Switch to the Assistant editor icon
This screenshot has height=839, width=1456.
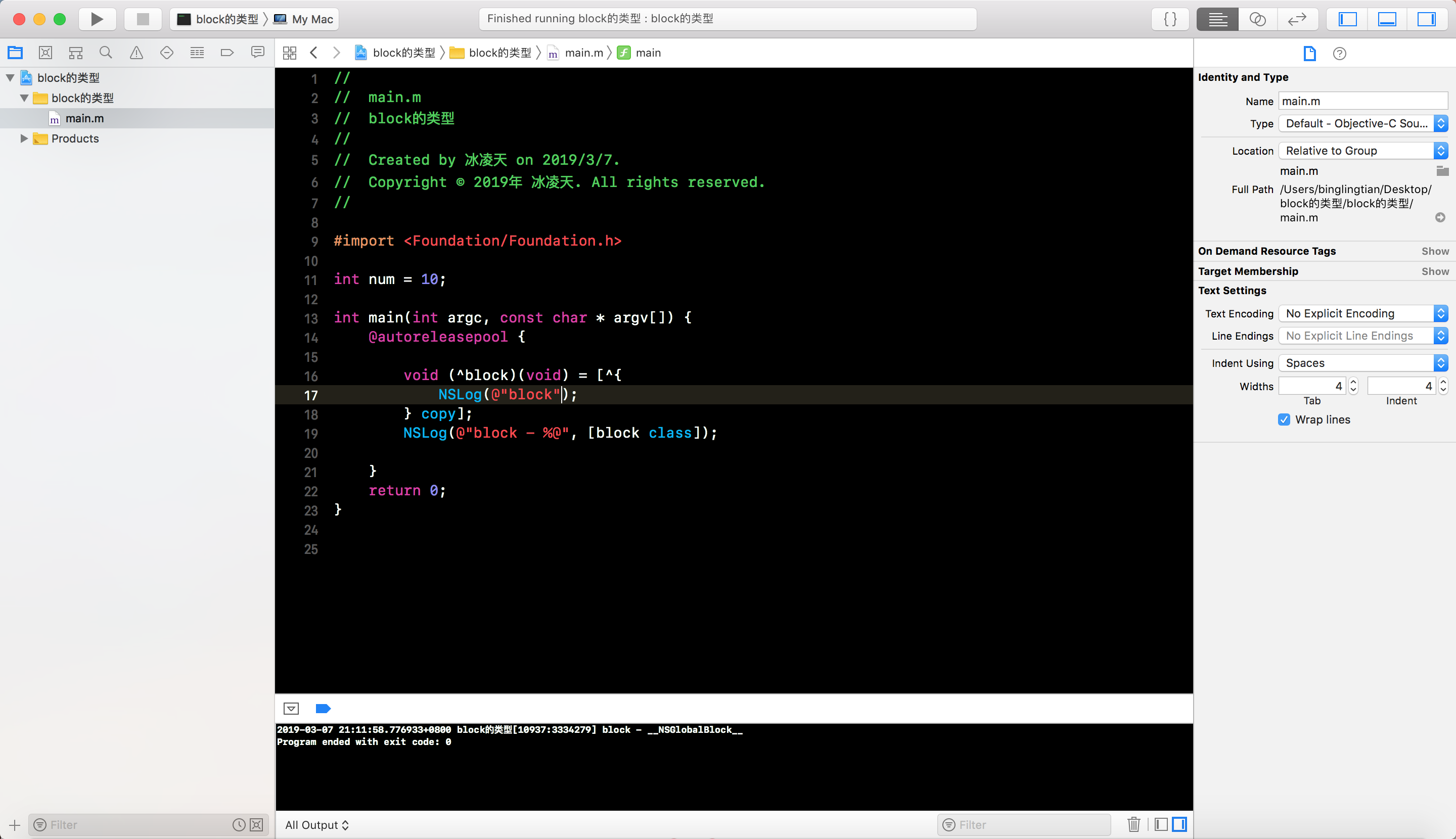[1257, 19]
